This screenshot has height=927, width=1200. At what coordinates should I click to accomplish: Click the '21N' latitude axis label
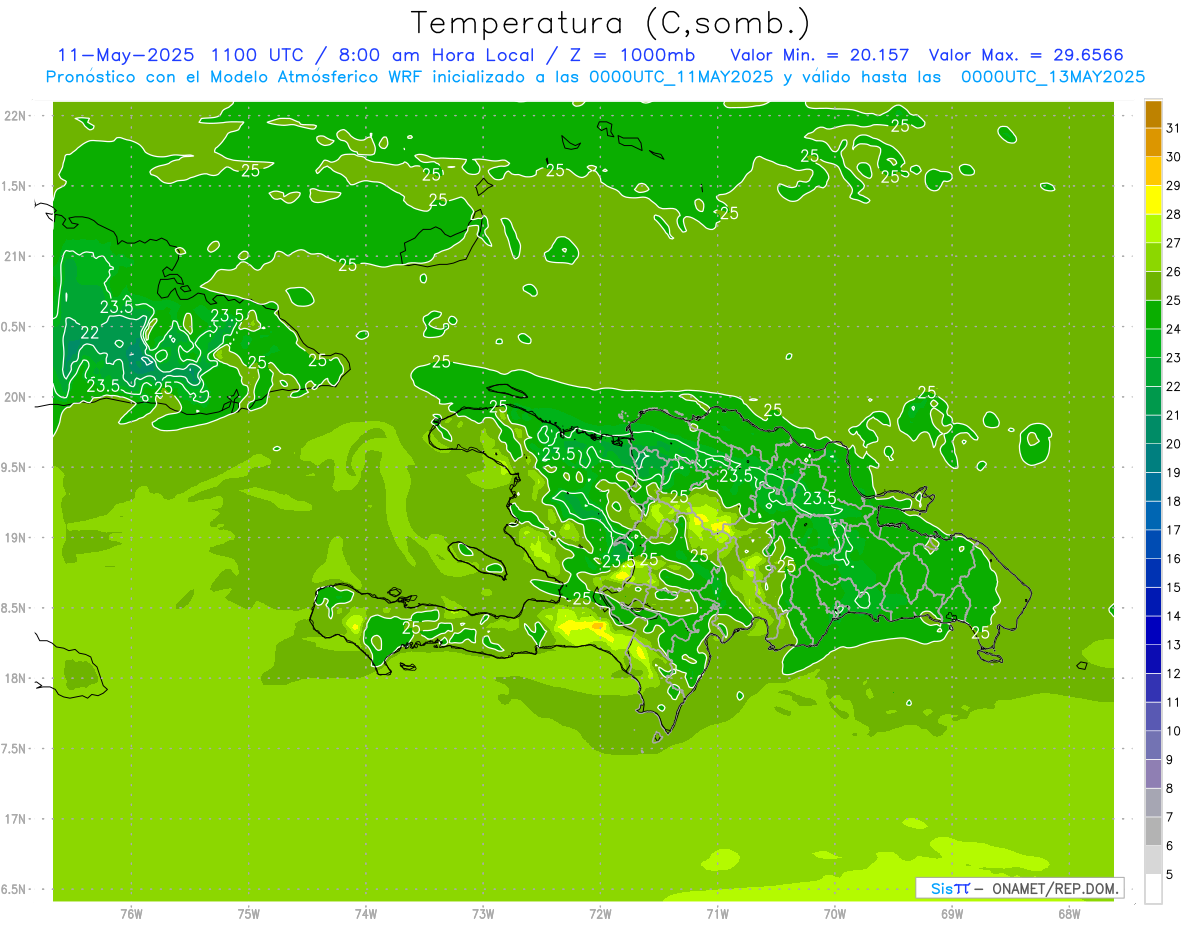point(16,256)
